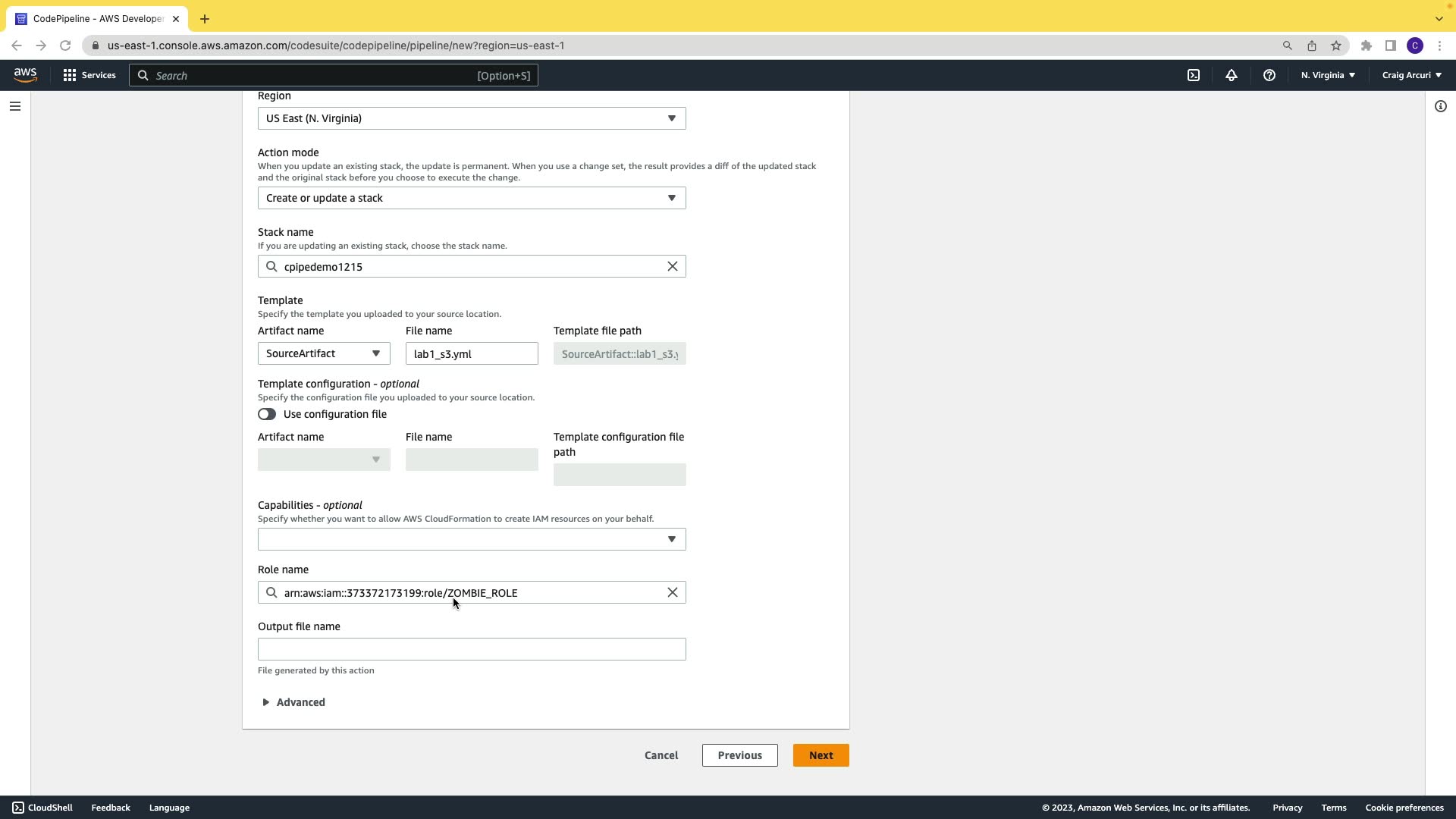Open the N. Virginia region menu

point(1327,75)
